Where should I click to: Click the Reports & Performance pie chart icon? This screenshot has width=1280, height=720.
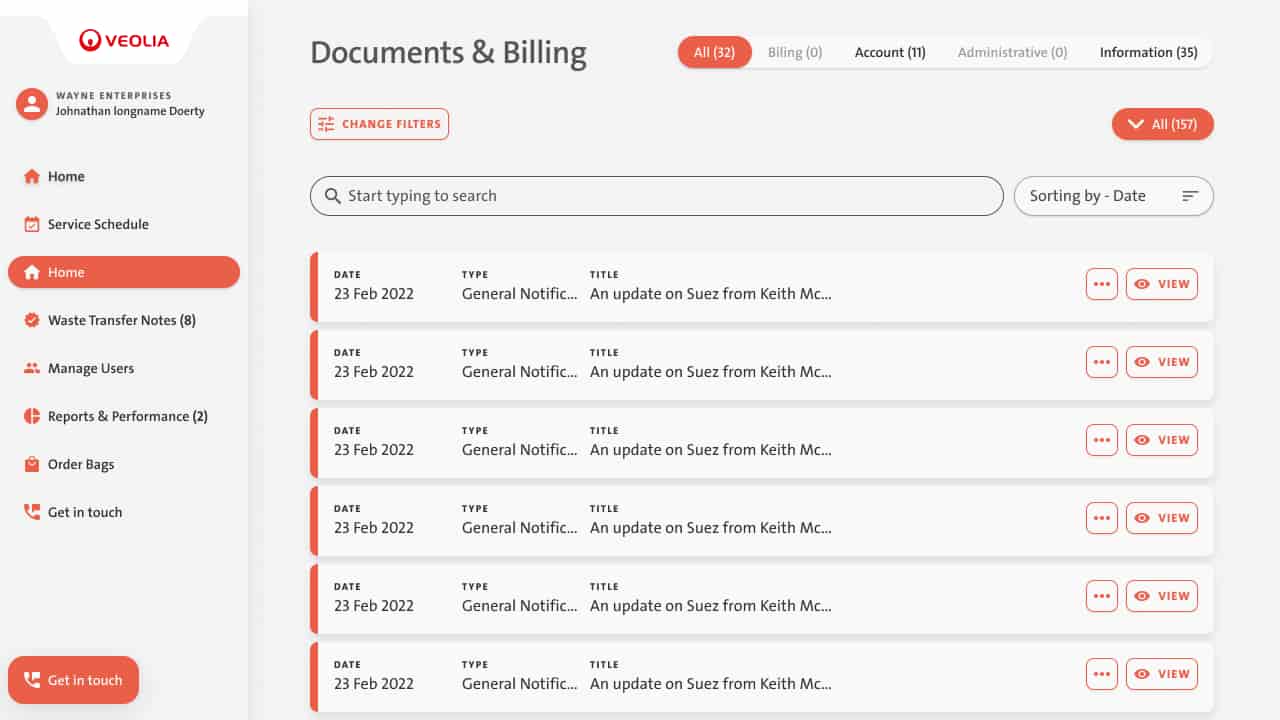32,417
